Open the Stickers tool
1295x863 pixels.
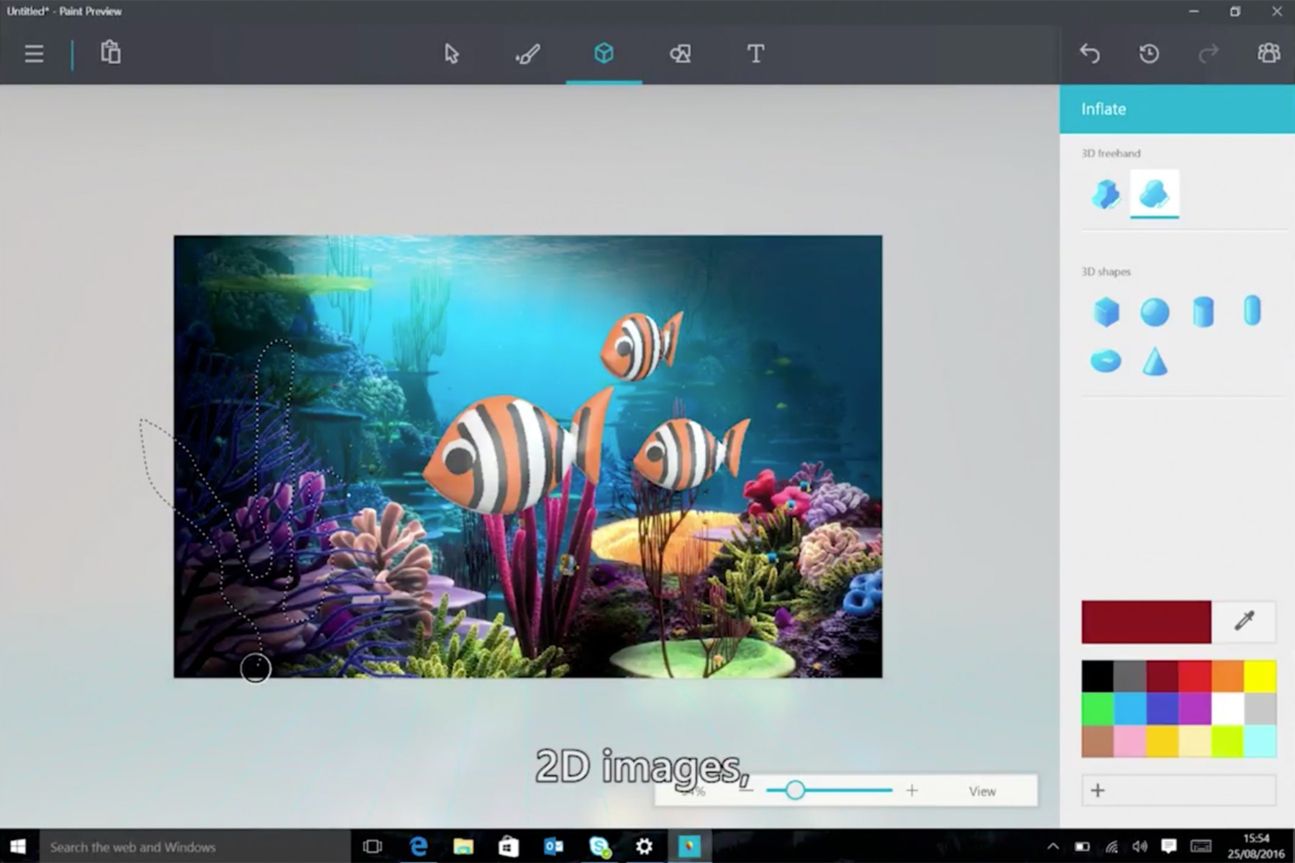click(680, 54)
